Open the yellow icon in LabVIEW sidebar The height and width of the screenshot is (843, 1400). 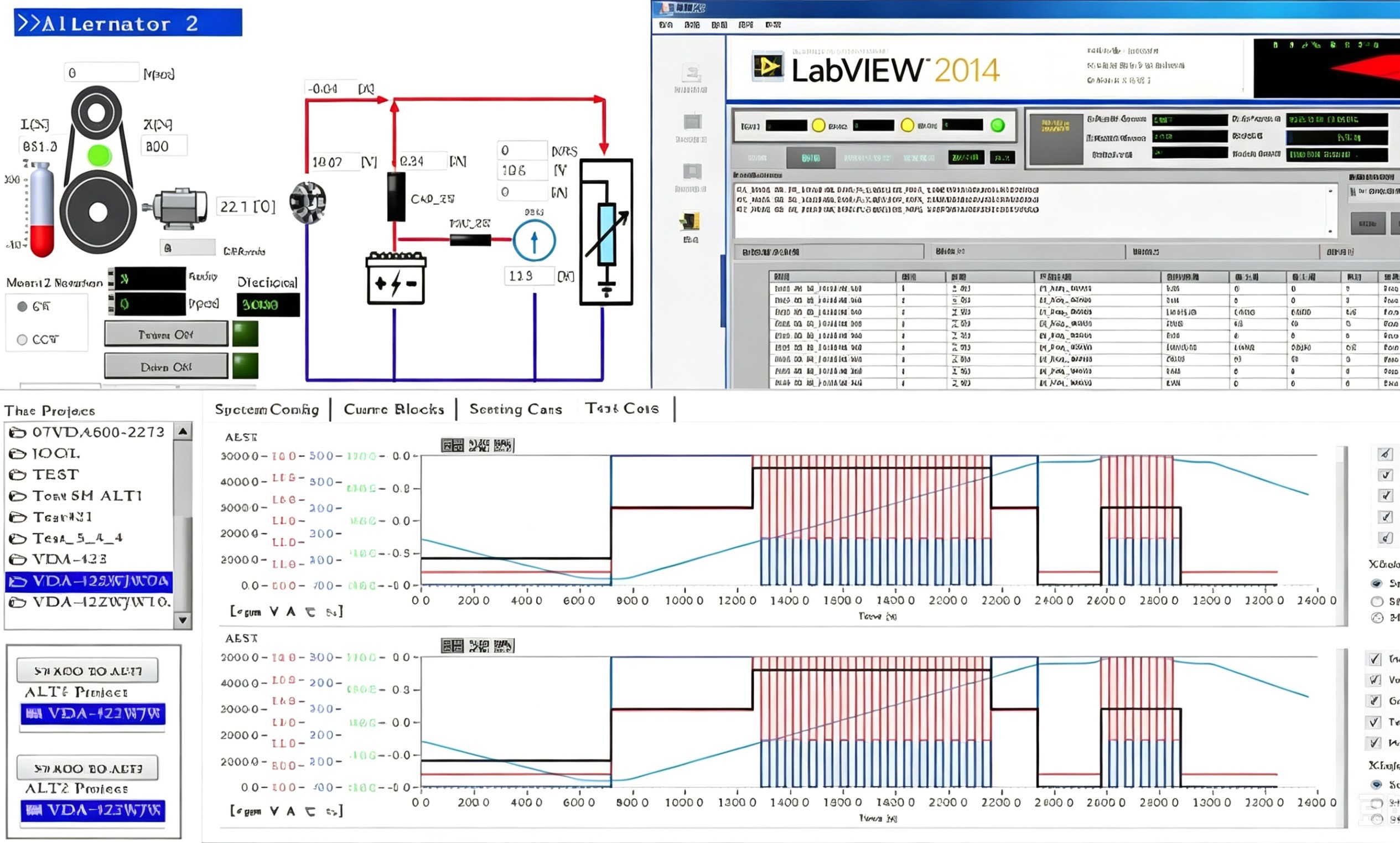pos(691,221)
